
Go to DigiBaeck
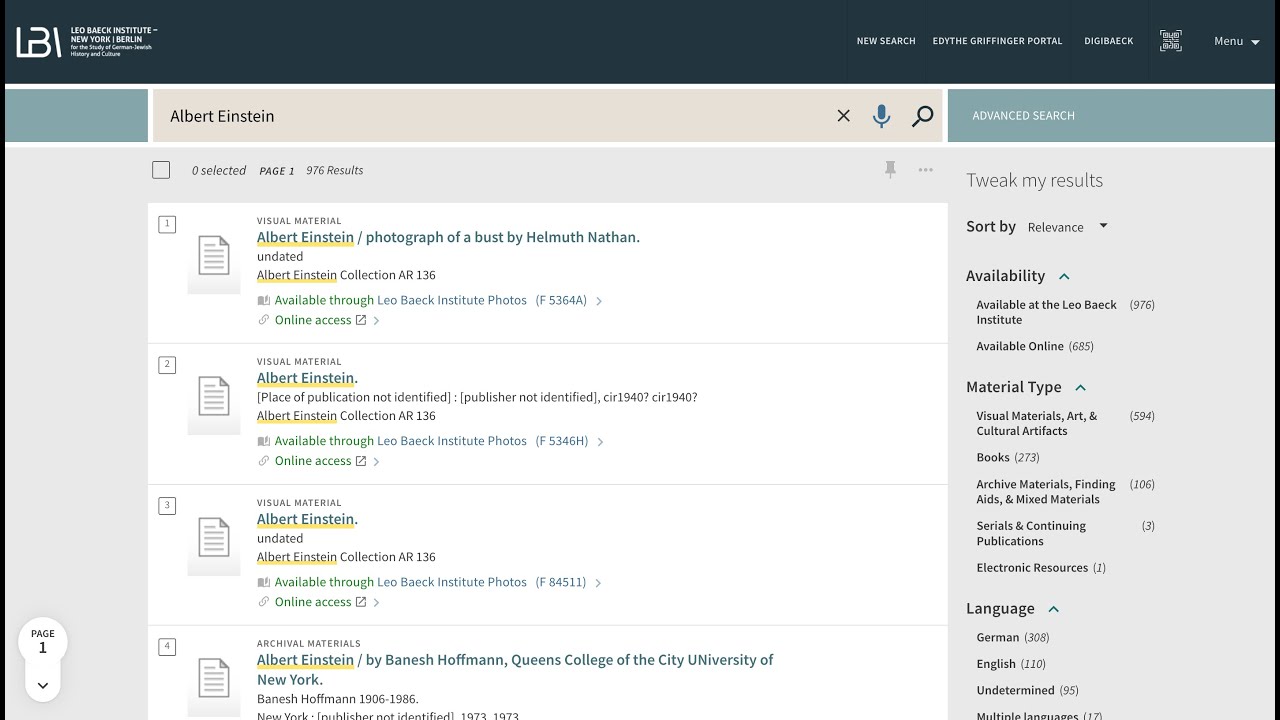[x=1108, y=41]
